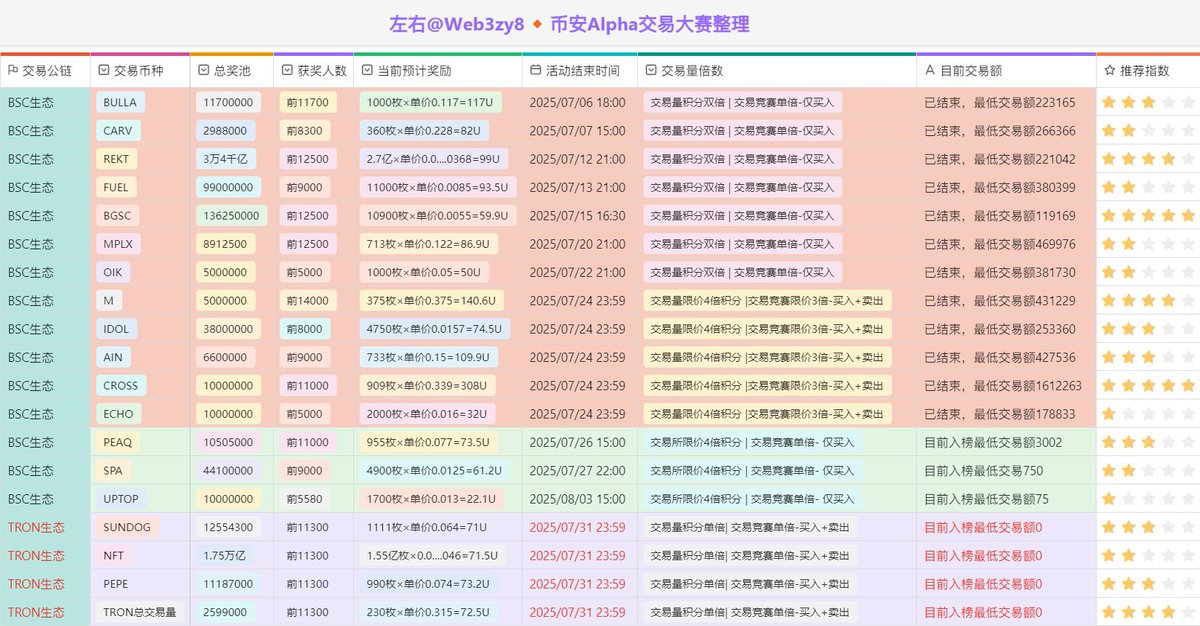Screen dimensions: 1200x626
Task: Click the prize pool cell 1.75万亿
Action: 225,555
